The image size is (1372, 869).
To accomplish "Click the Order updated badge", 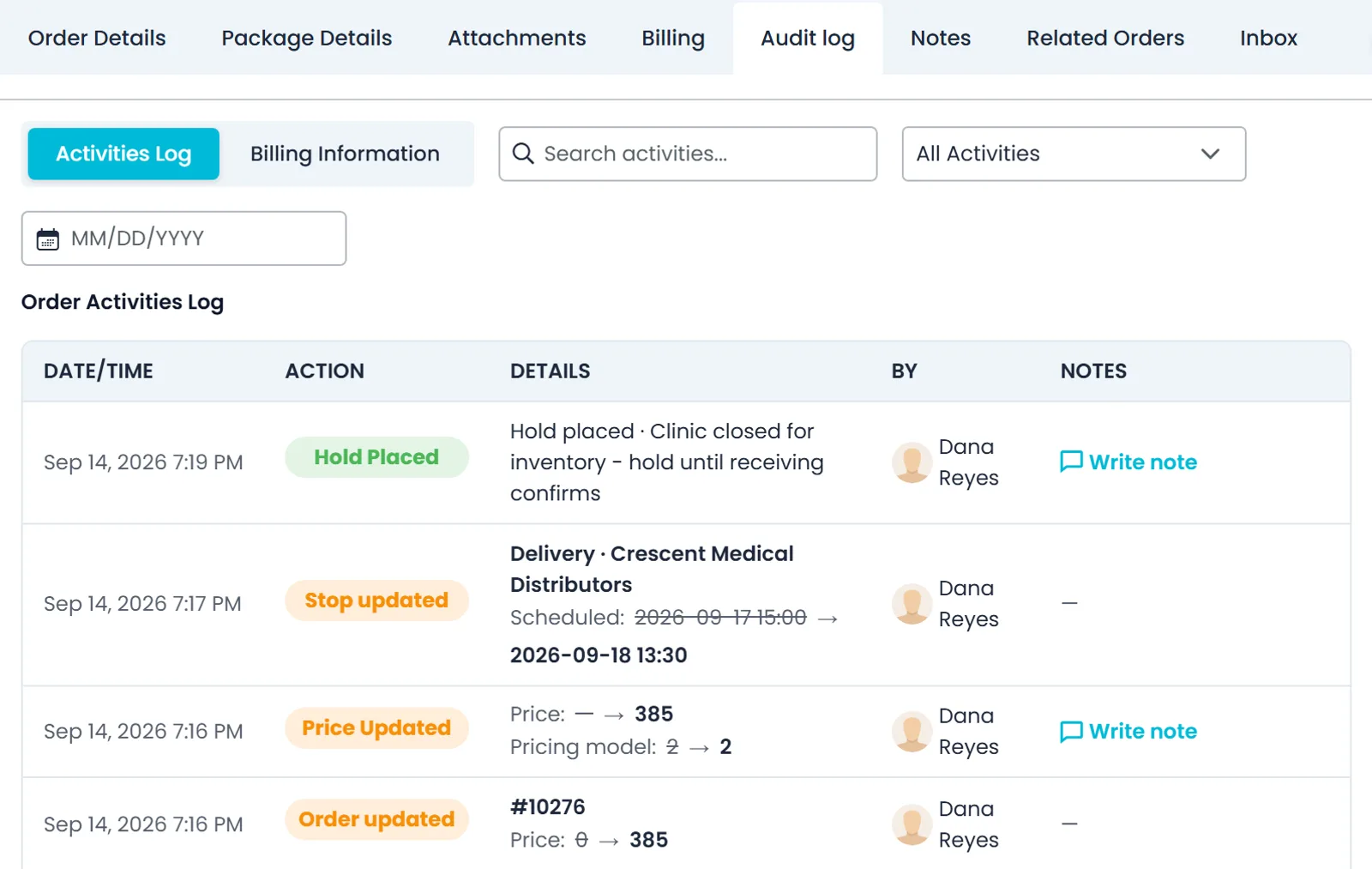I will [x=376, y=820].
